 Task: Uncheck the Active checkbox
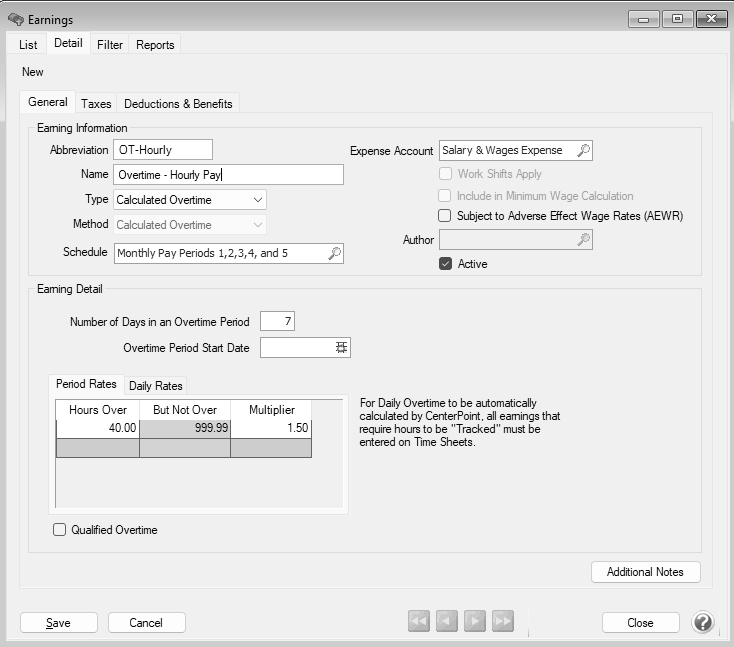445,264
